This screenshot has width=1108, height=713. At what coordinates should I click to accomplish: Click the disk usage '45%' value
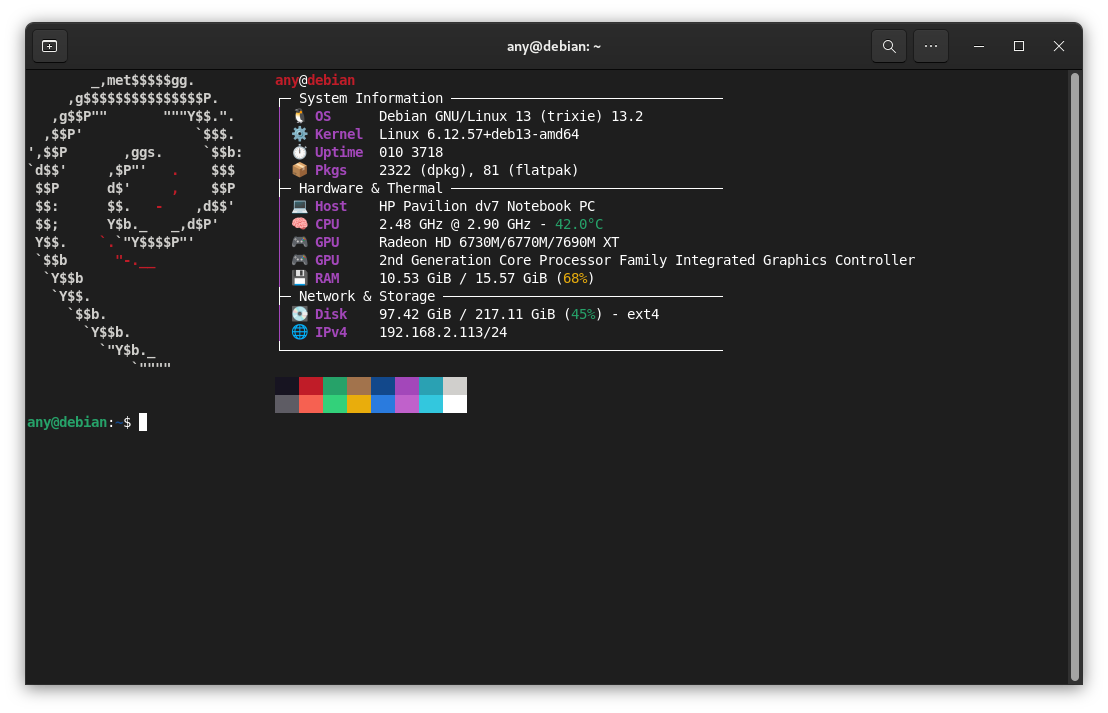pos(583,314)
